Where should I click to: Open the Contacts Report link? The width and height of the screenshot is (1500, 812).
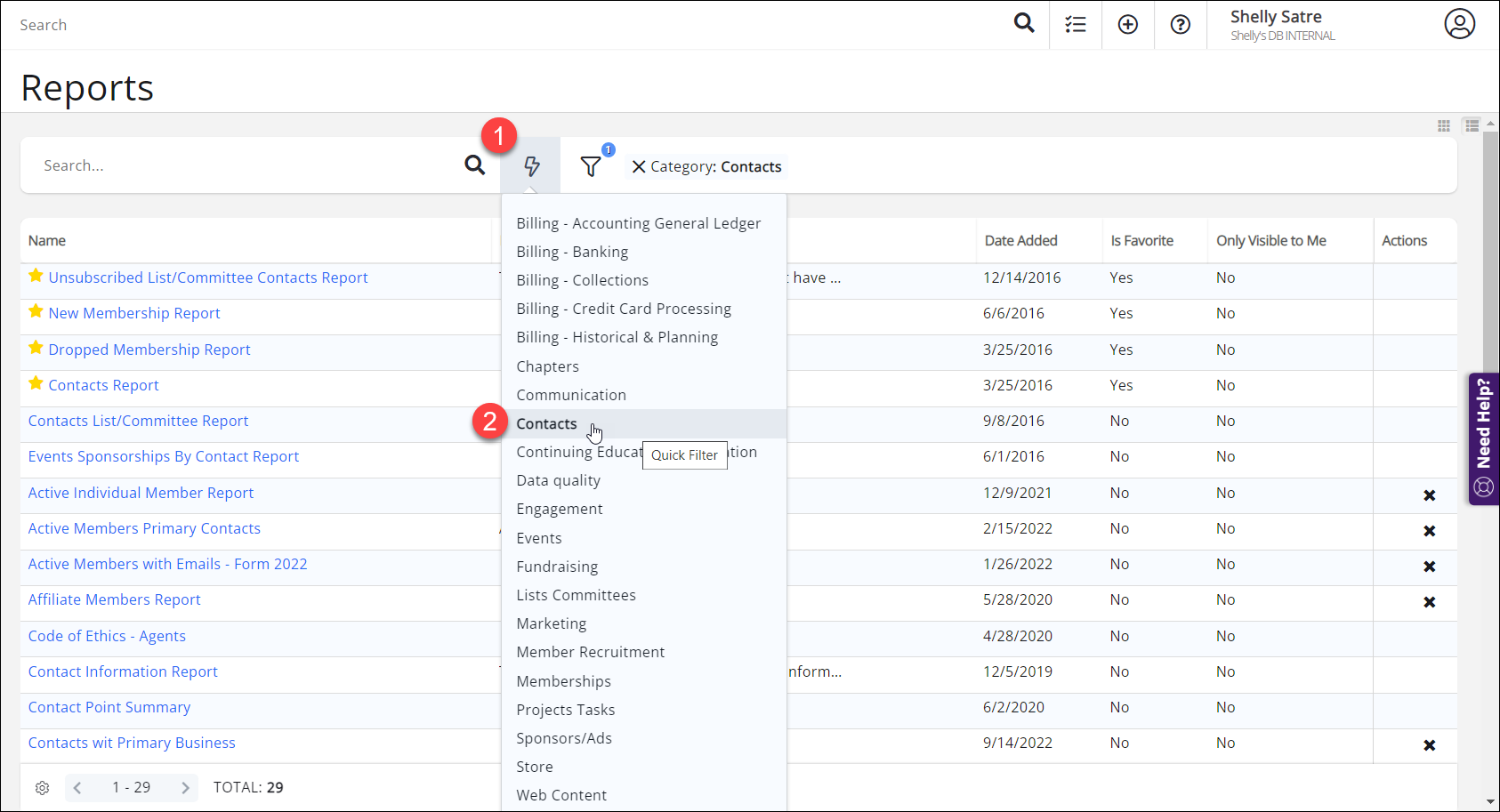(x=103, y=384)
